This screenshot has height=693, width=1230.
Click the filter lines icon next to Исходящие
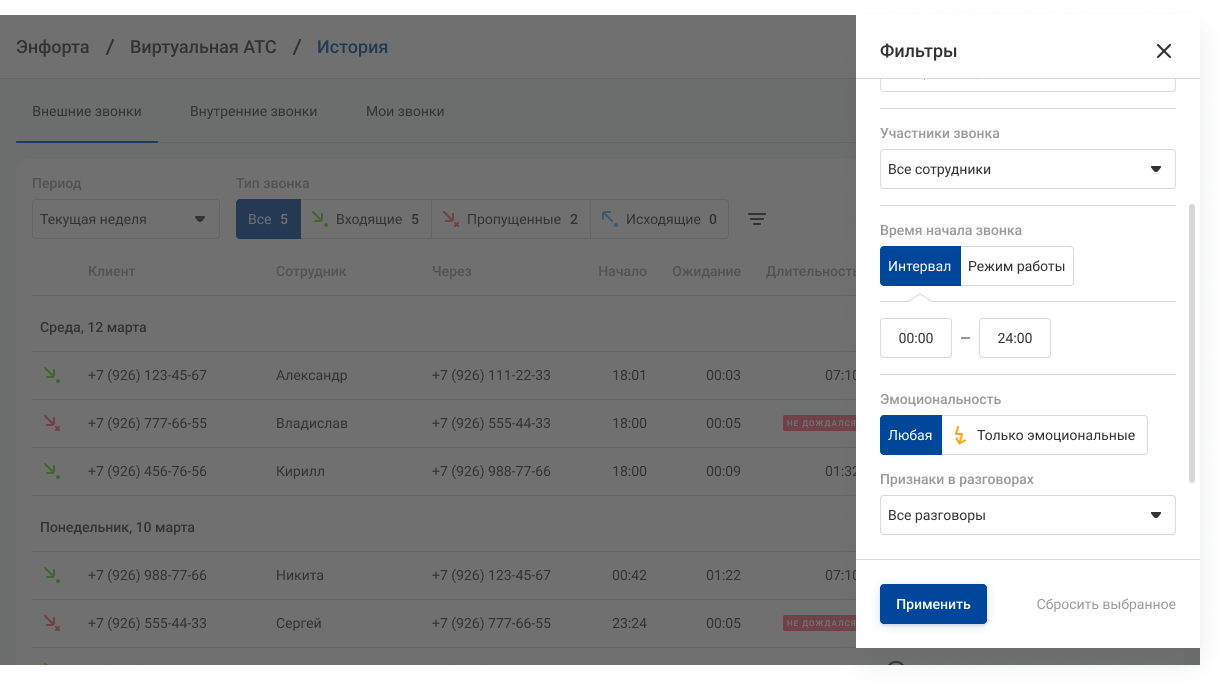757,219
